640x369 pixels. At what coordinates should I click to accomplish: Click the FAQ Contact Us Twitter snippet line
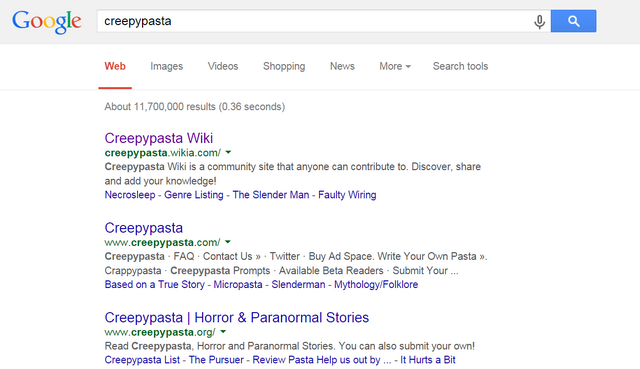point(296,256)
